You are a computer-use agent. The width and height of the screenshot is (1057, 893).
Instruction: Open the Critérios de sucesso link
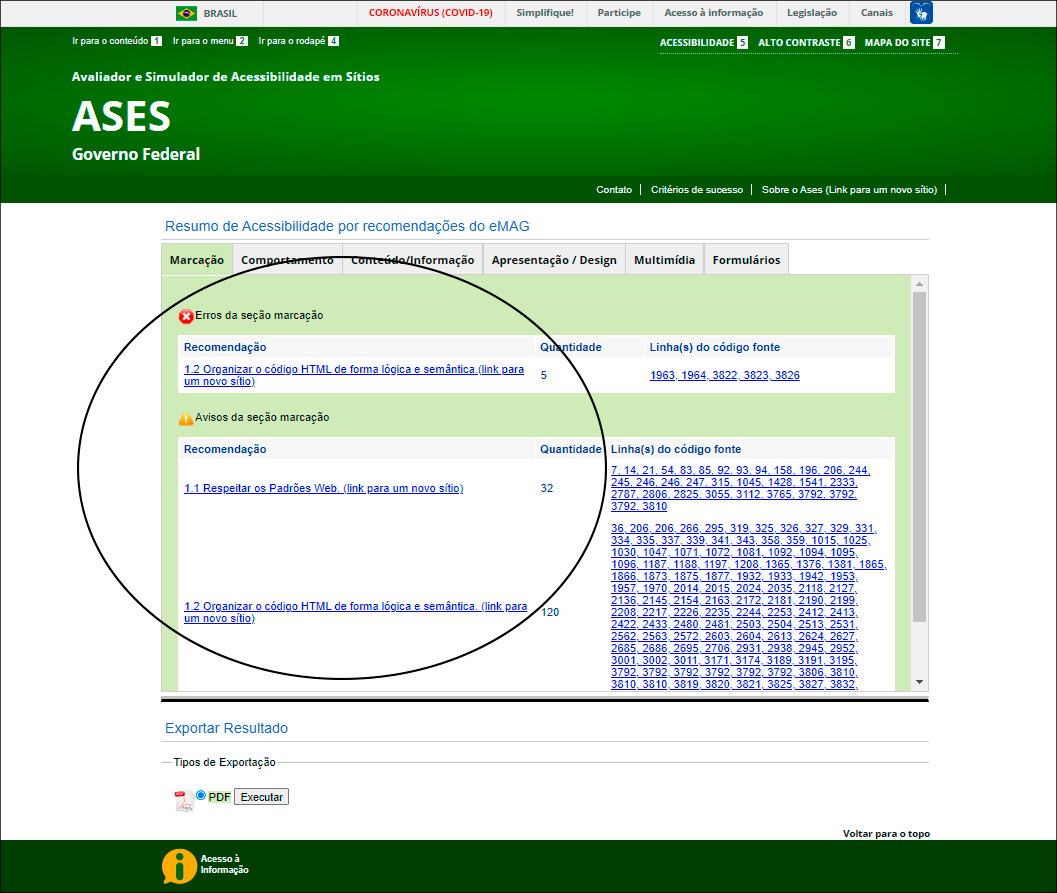[696, 190]
